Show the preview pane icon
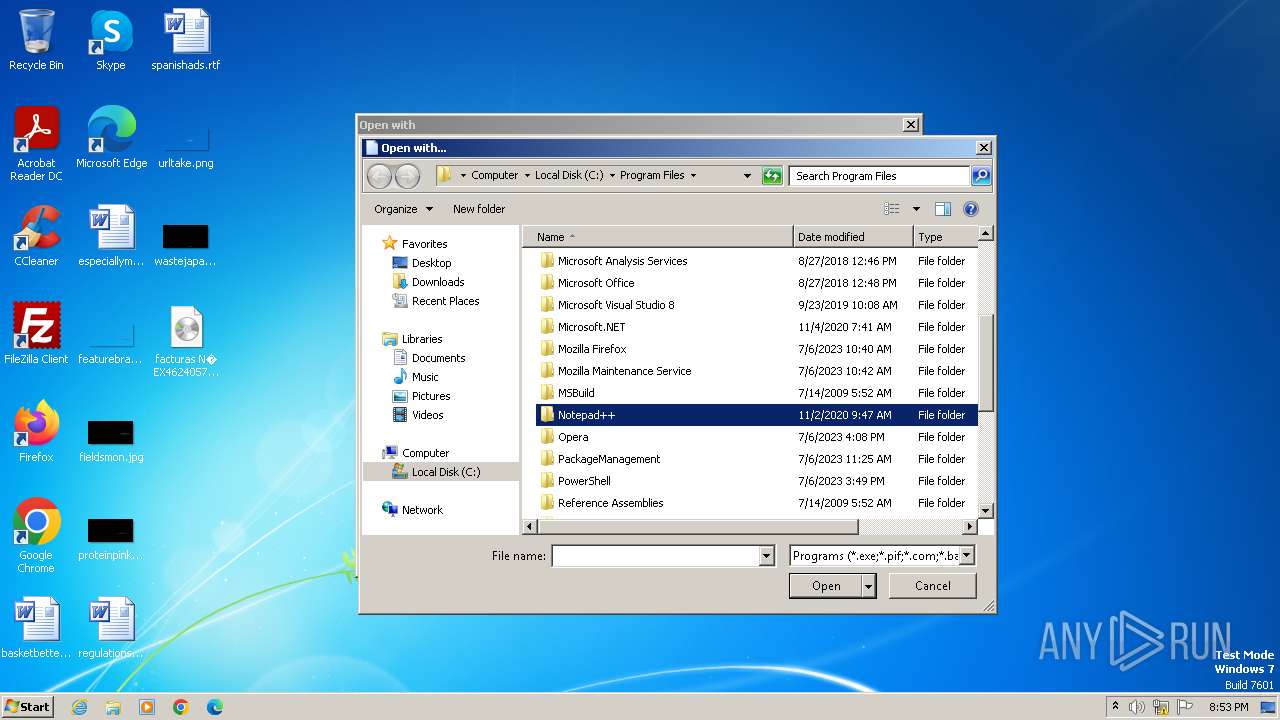The height and width of the screenshot is (720, 1280). (942, 209)
